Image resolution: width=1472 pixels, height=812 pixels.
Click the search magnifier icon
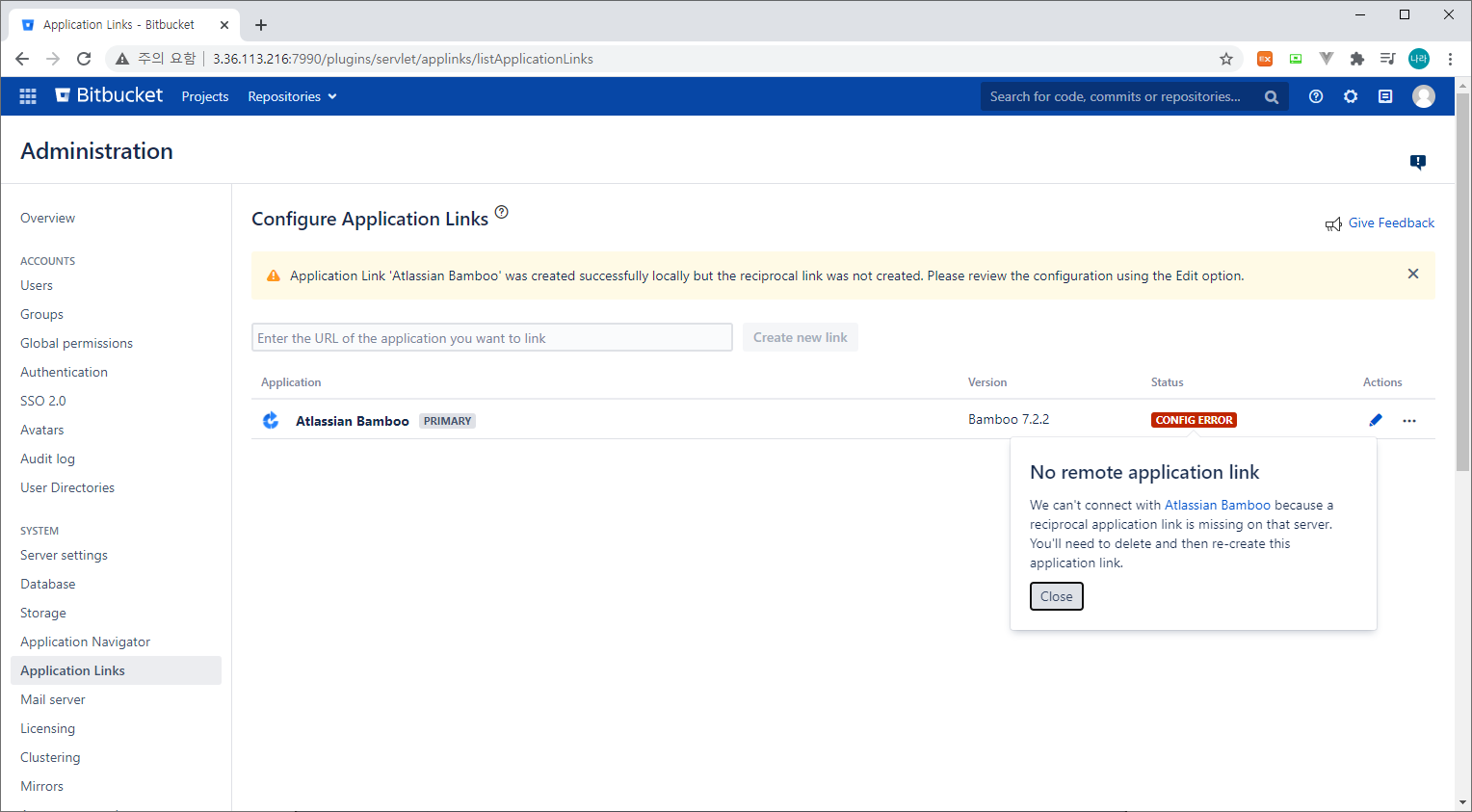coord(1272,97)
